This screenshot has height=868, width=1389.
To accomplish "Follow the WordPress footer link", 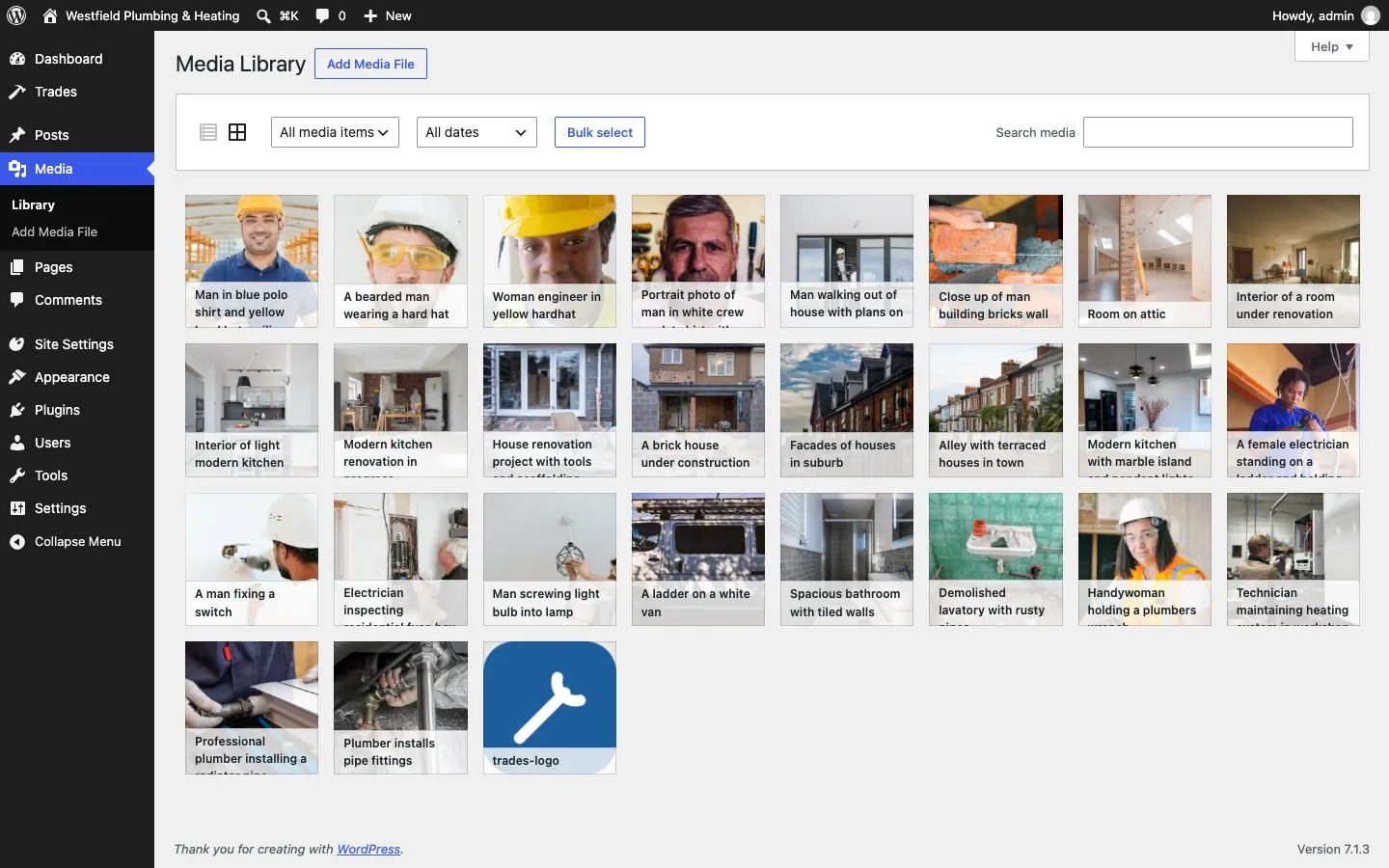I will 368,849.
